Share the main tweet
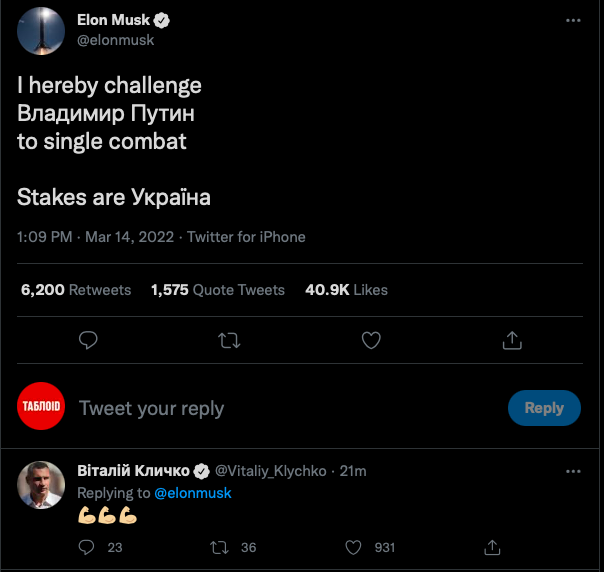 tap(512, 341)
